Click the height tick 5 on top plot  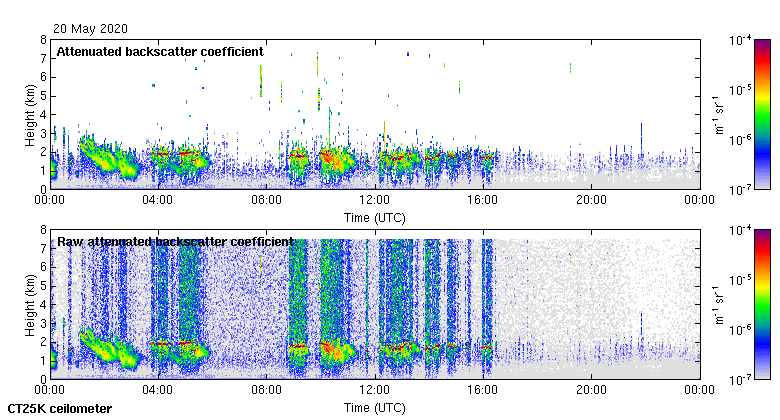point(44,96)
